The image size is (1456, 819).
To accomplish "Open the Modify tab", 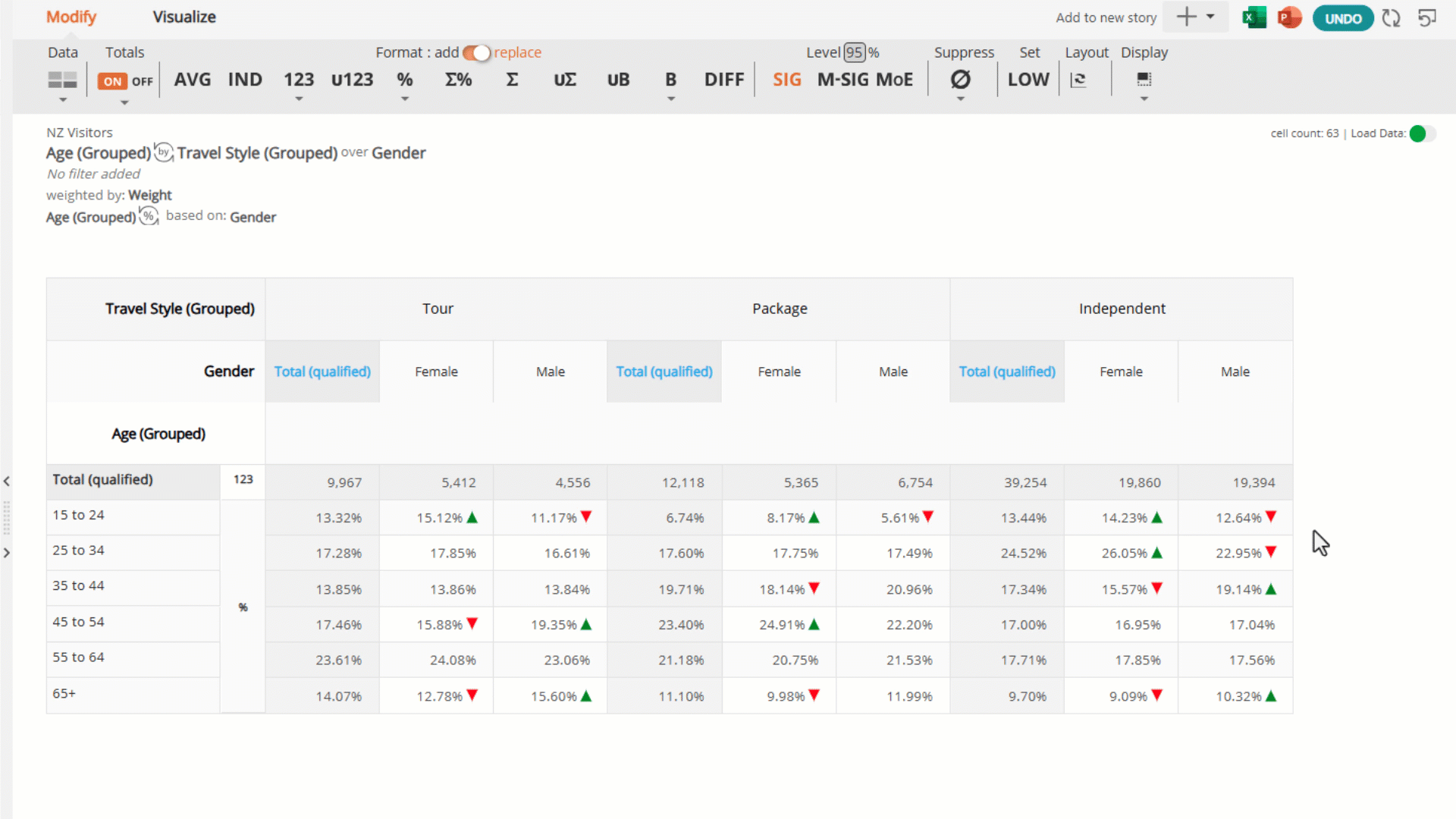I will [x=71, y=17].
